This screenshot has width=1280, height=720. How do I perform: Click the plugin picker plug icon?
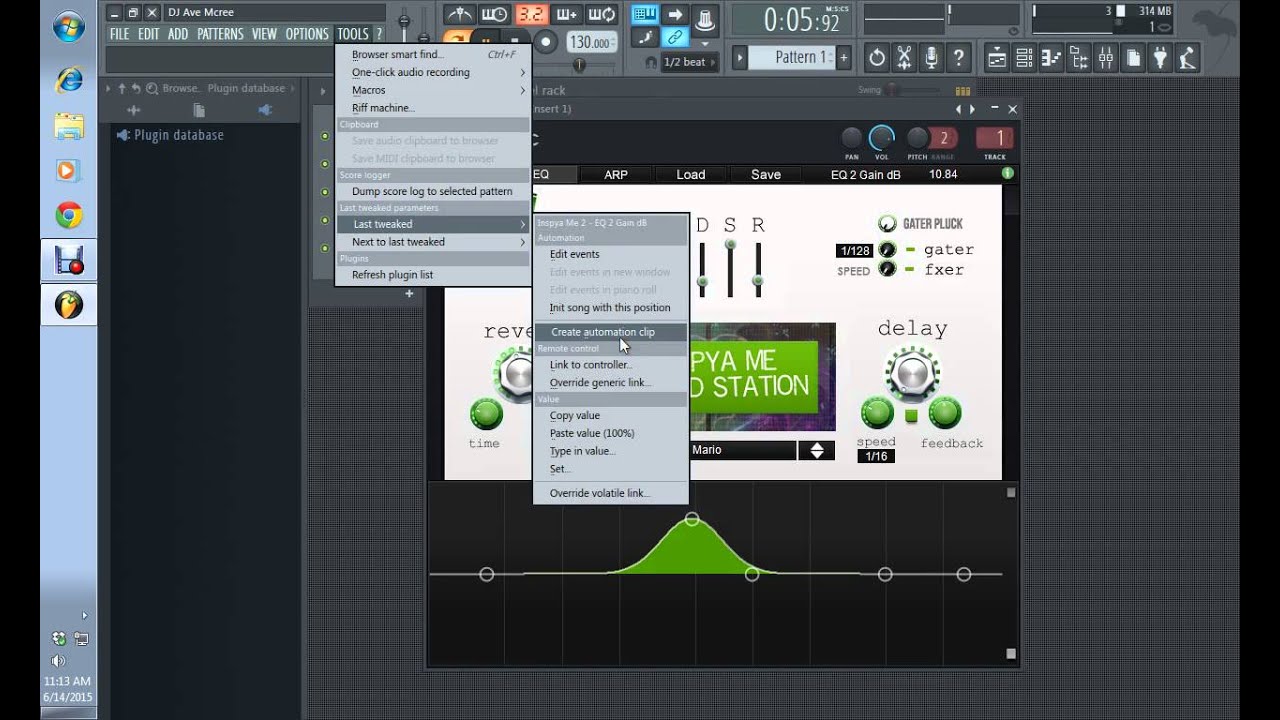click(x=1160, y=58)
